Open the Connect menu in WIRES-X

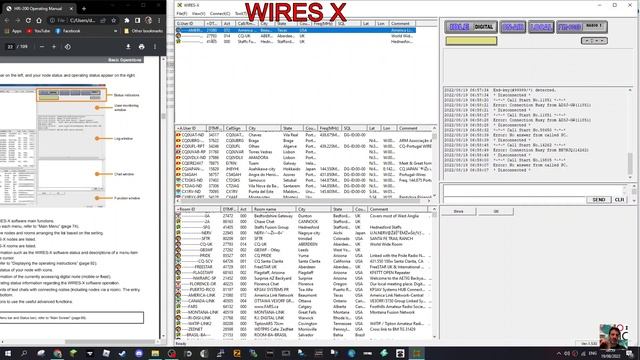point(220,13)
